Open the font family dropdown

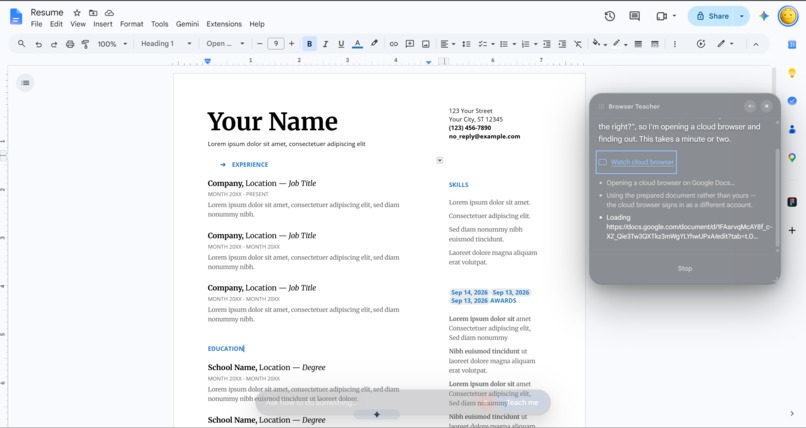pyautogui.click(x=225, y=44)
